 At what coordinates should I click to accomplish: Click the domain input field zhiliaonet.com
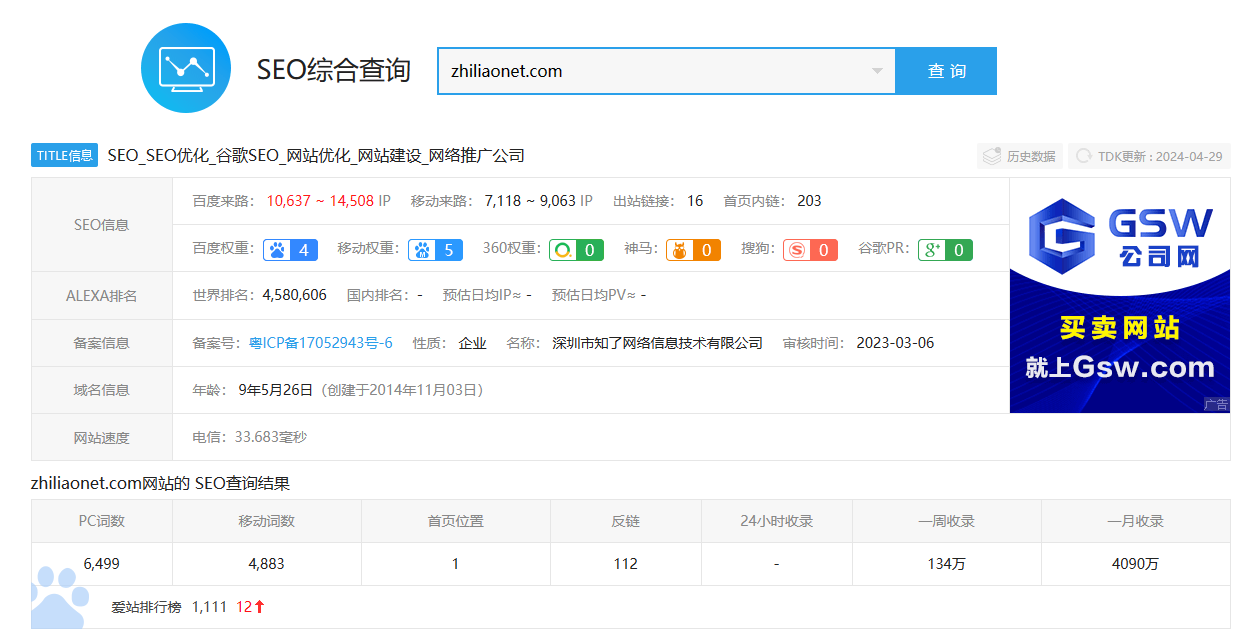[x=650, y=71]
